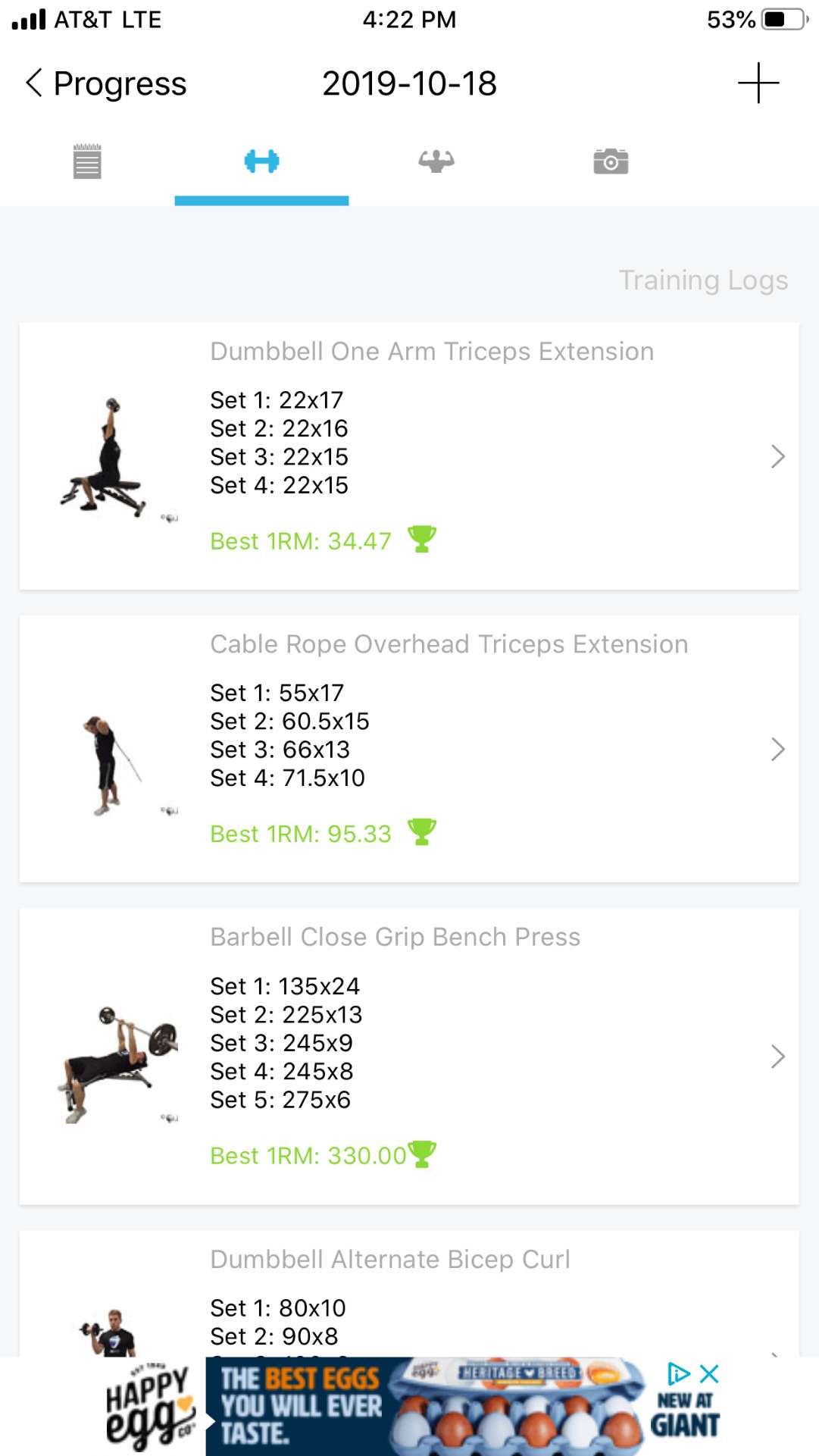Click the Training Logs label
The height and width of the screenshot is (1456, 819).
[x=703, y=280]
